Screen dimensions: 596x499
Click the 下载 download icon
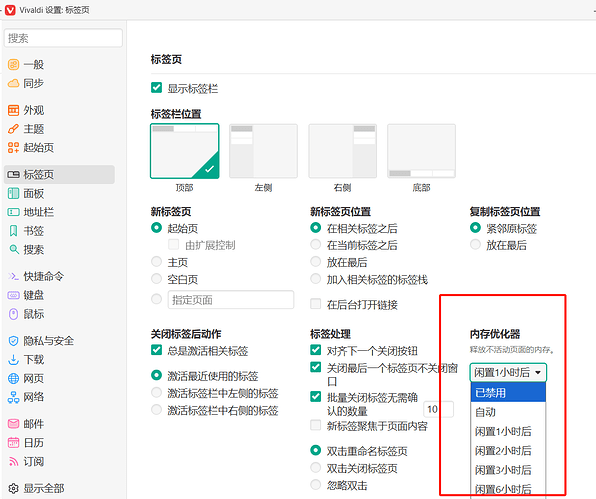click(x=13, y=360)
